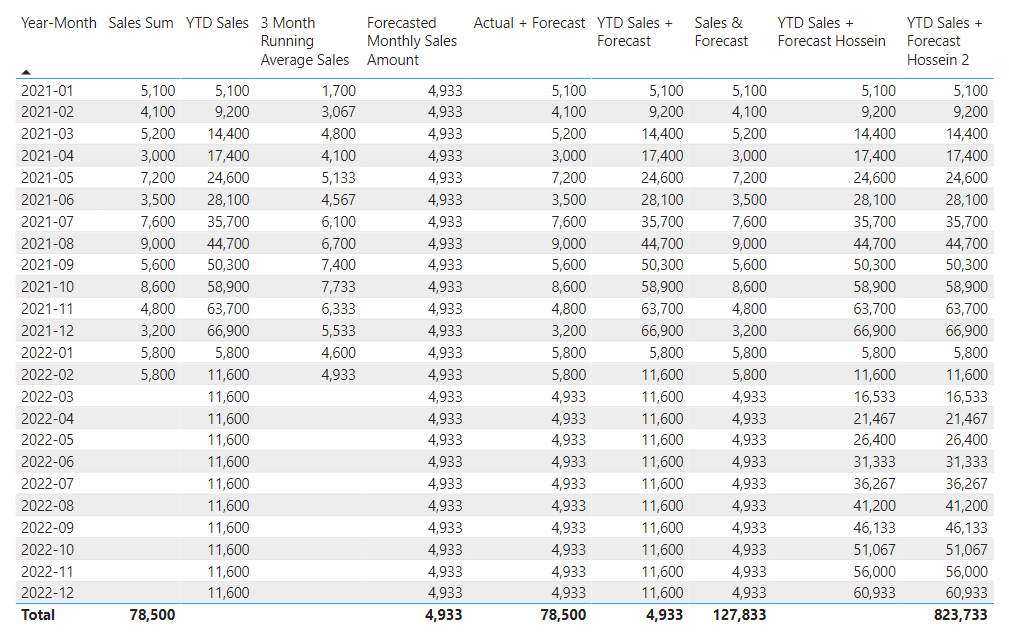Viewport: 1009px width, 634px height.
Task: Click the sort arrow under Year-Month header
Action: [x=26, y=72]
